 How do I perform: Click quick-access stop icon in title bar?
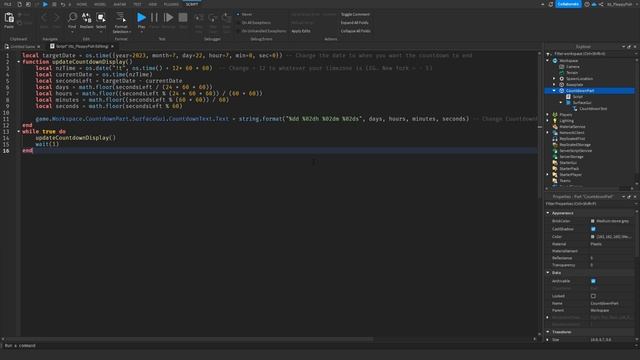(x=54, y=4)
